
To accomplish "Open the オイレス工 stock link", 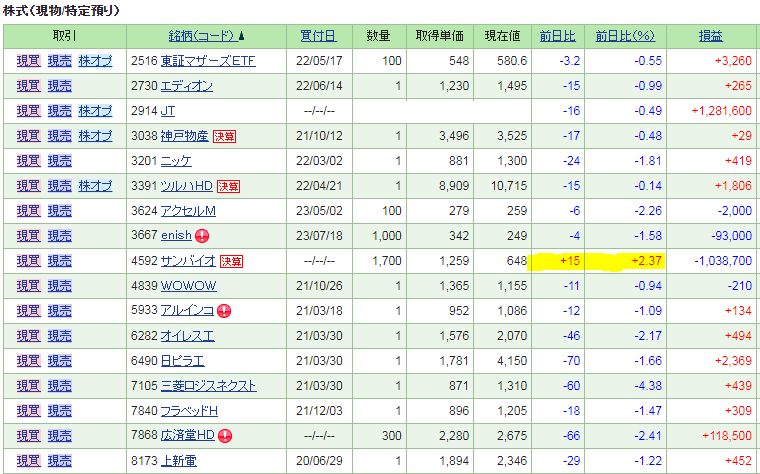I will 188,336.
